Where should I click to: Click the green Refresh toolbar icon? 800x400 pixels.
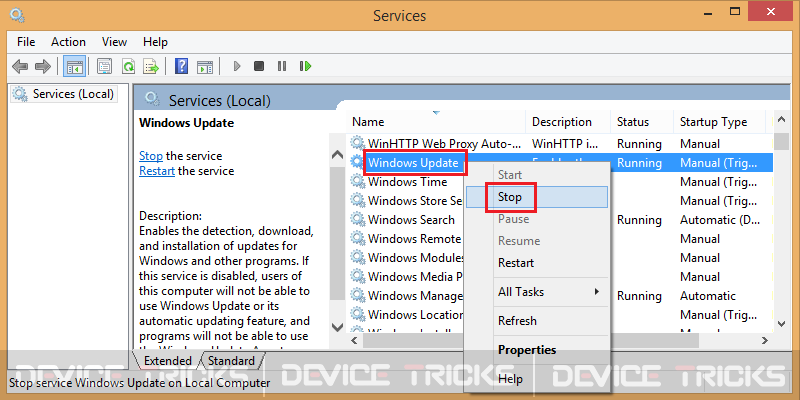(x=128, y=66)
